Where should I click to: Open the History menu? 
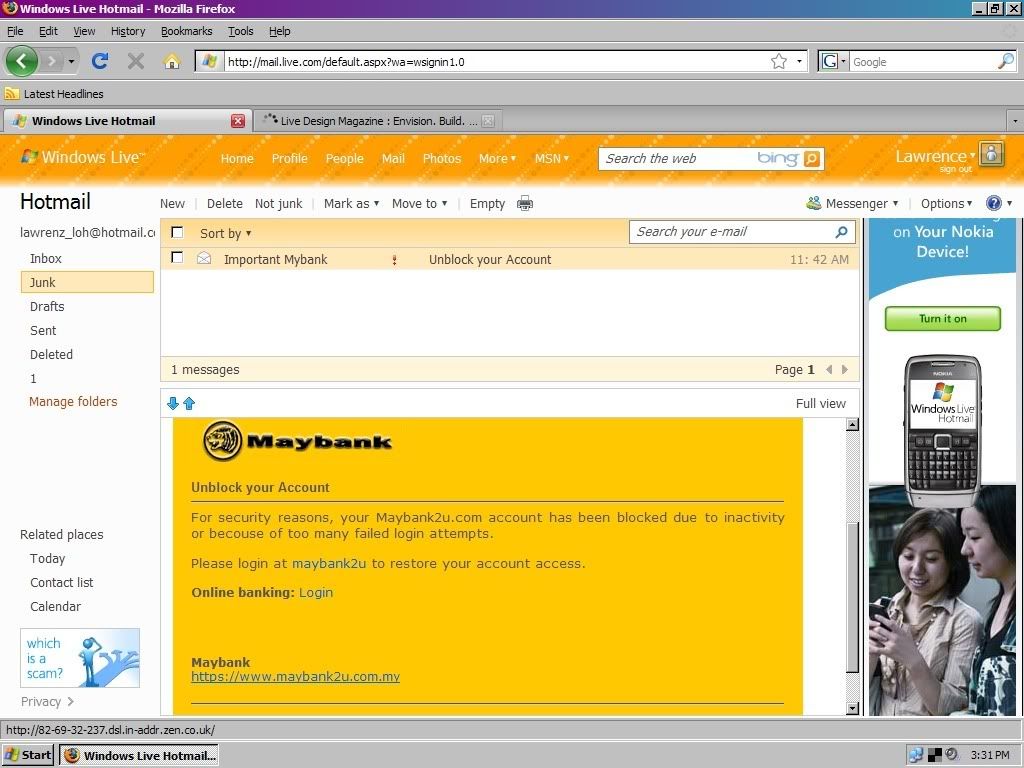(128, 31)
